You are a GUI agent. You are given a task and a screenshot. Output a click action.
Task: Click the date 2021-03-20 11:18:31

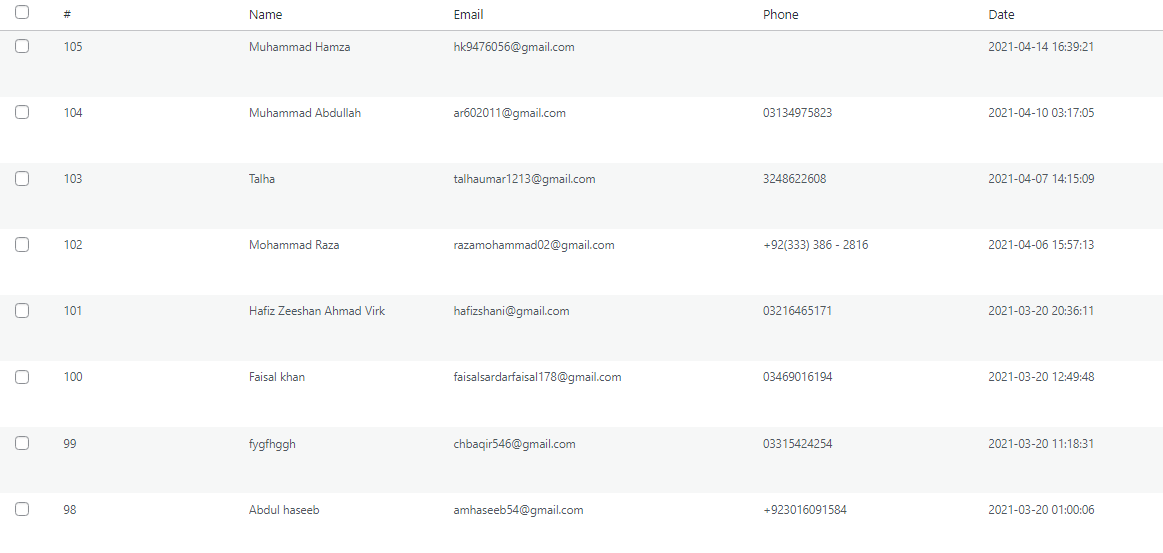point(1041,444)
